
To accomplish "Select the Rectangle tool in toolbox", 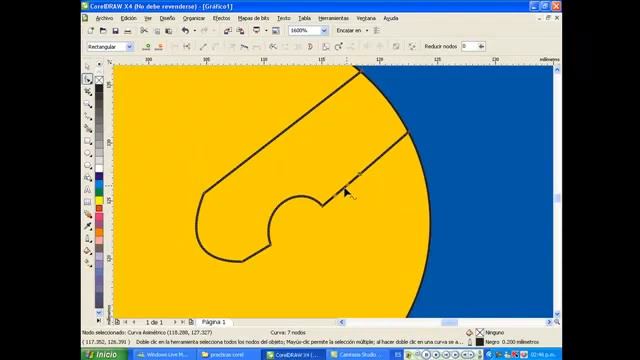I will click(x=87, y=141).
